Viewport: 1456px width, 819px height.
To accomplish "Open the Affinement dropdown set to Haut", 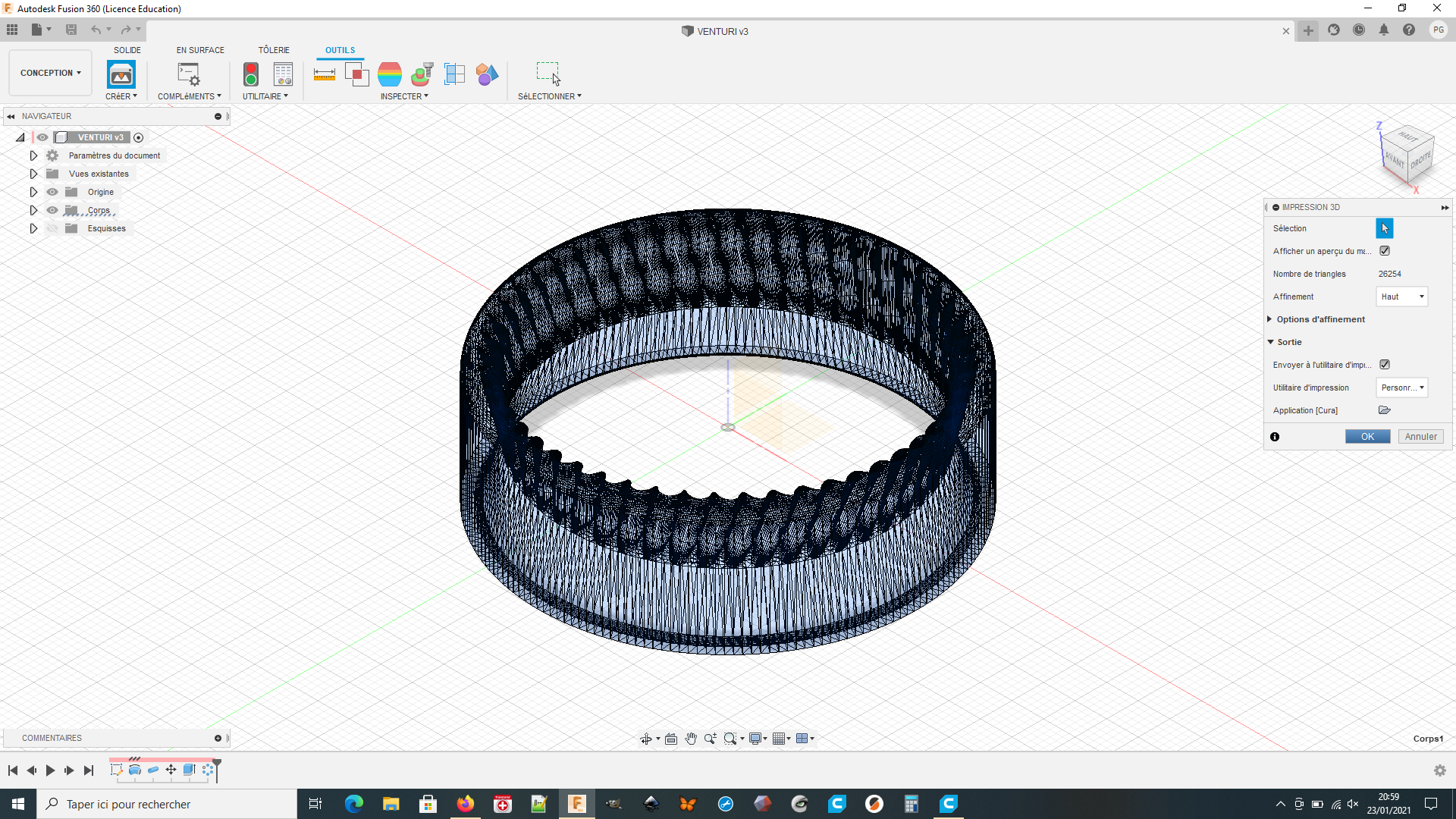I will click(x=1401, y=297).
